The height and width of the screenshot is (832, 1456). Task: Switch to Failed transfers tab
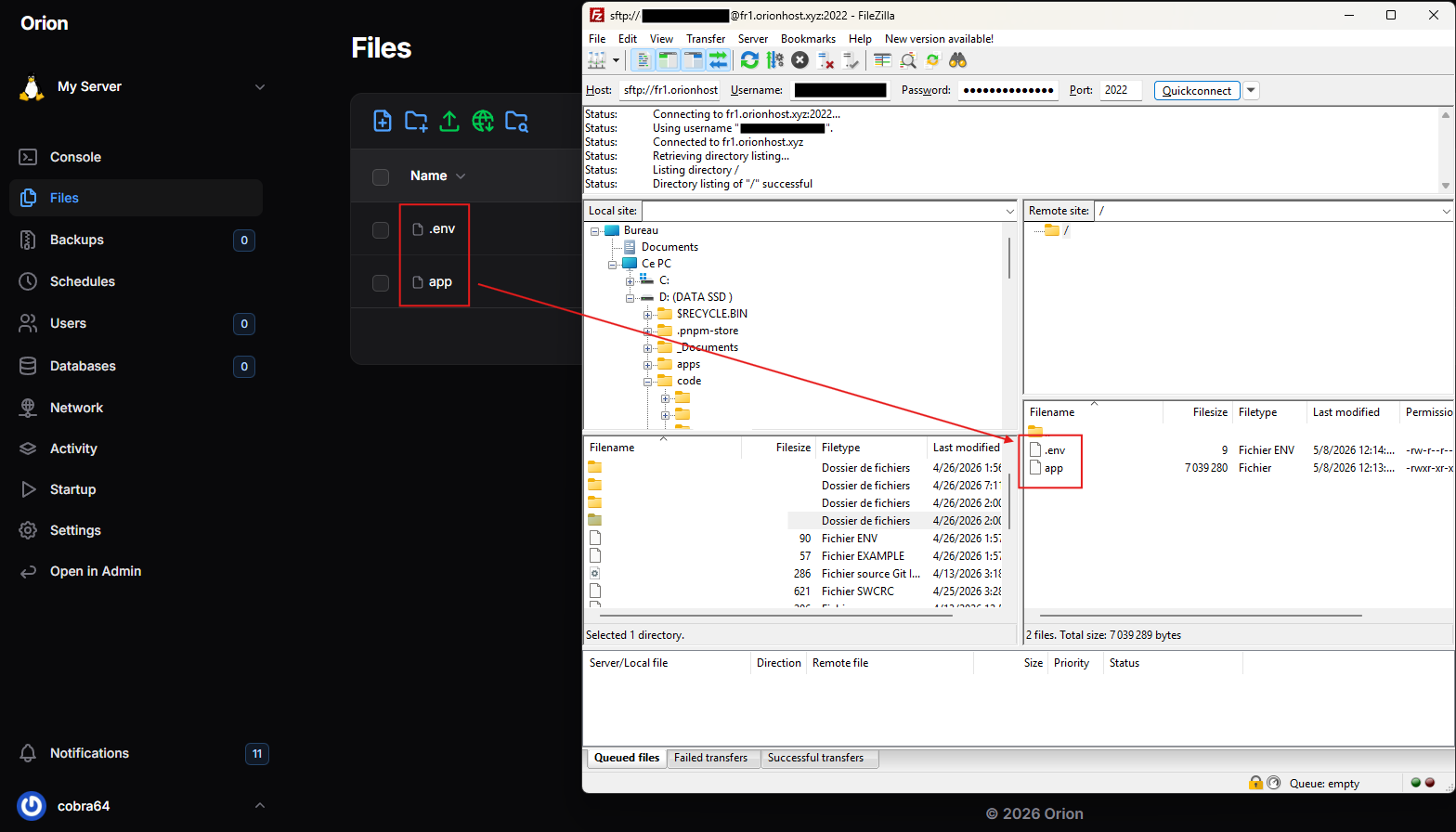(x=711, y=759)
